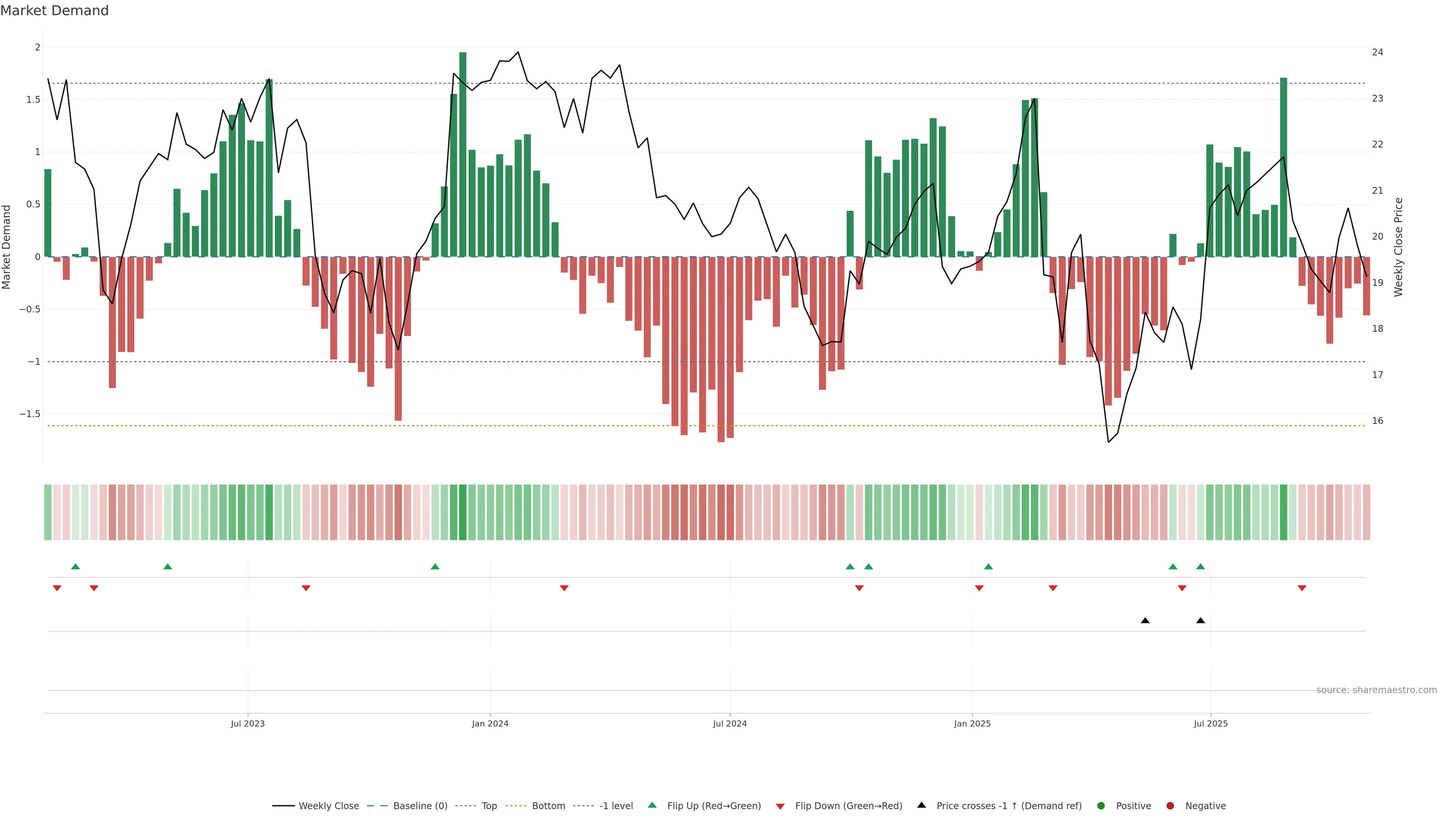Click darkest green heatmap cell near Jan 2024

point(462,512)
